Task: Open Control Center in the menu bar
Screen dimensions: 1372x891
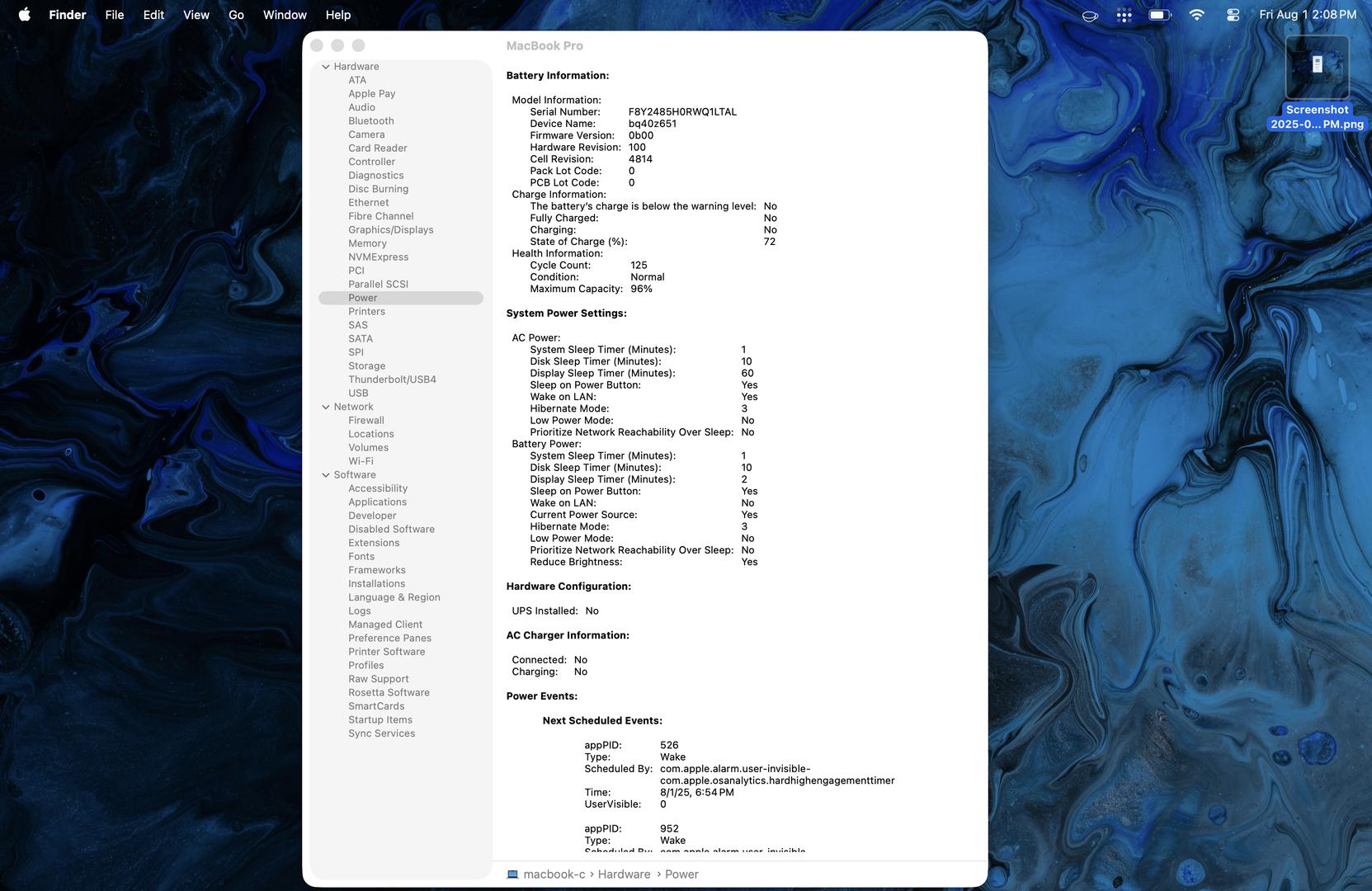Action: click(x=1233, y=15)
